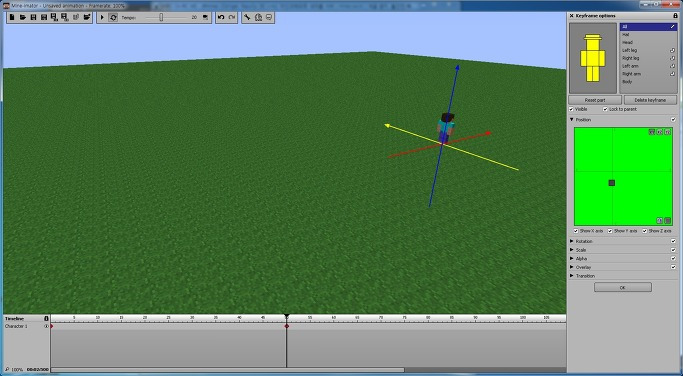
Task: Toggle the Show X axis checkbox
Action: (576, 231)
